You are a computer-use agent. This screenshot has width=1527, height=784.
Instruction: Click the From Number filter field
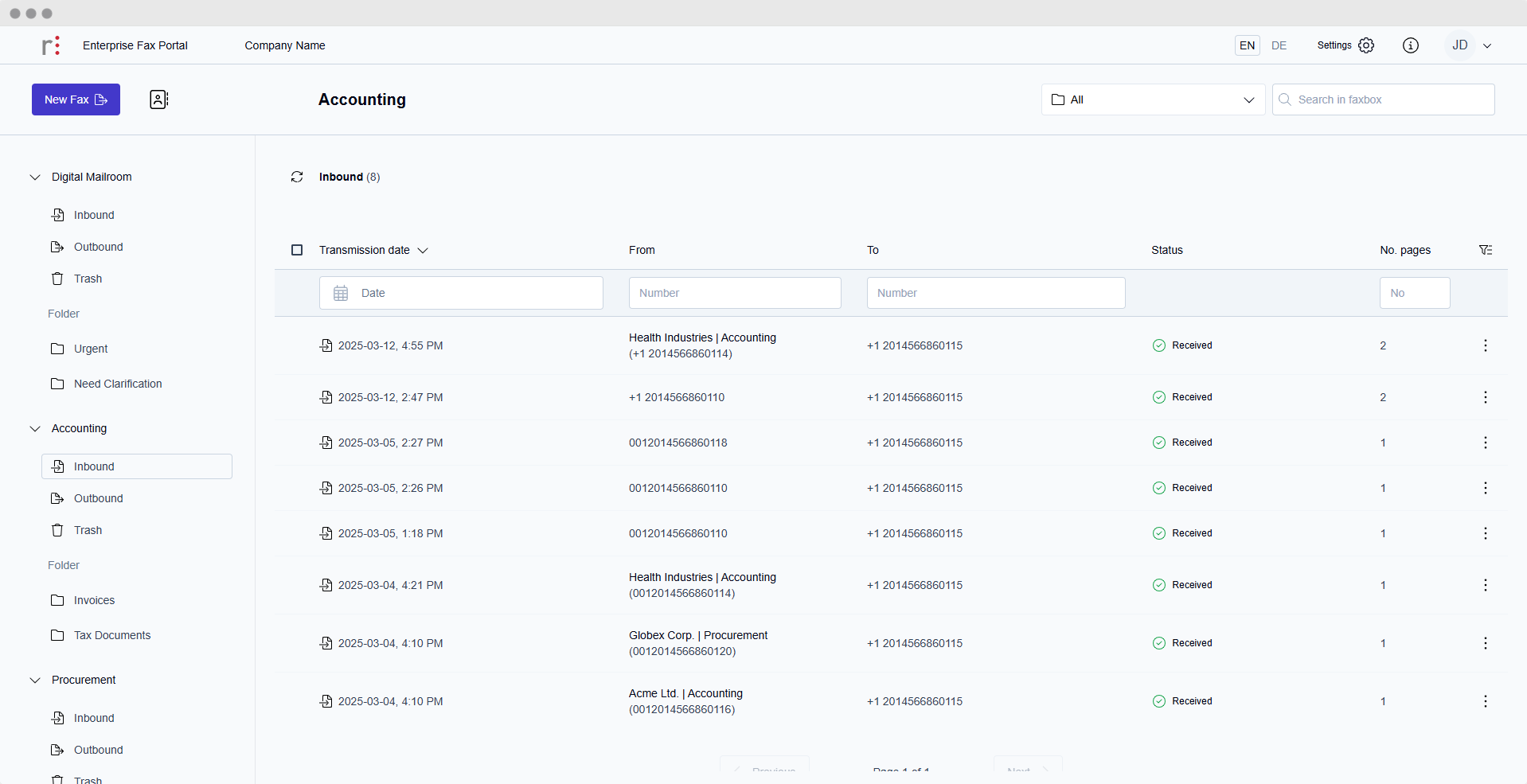tap(735, 293)
